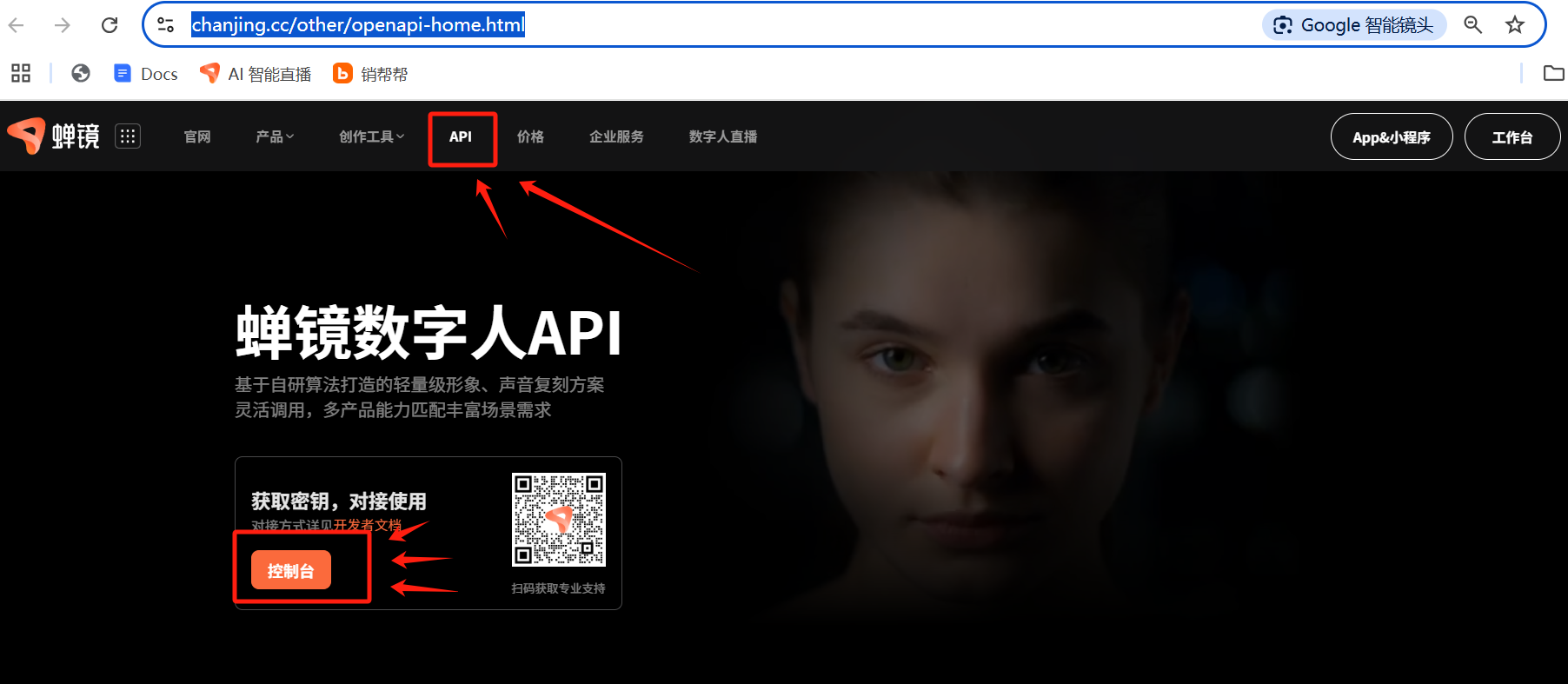
Task: Open the bookmarks apps grid icon
Action: pyautogui.click(x=21, y=74)
